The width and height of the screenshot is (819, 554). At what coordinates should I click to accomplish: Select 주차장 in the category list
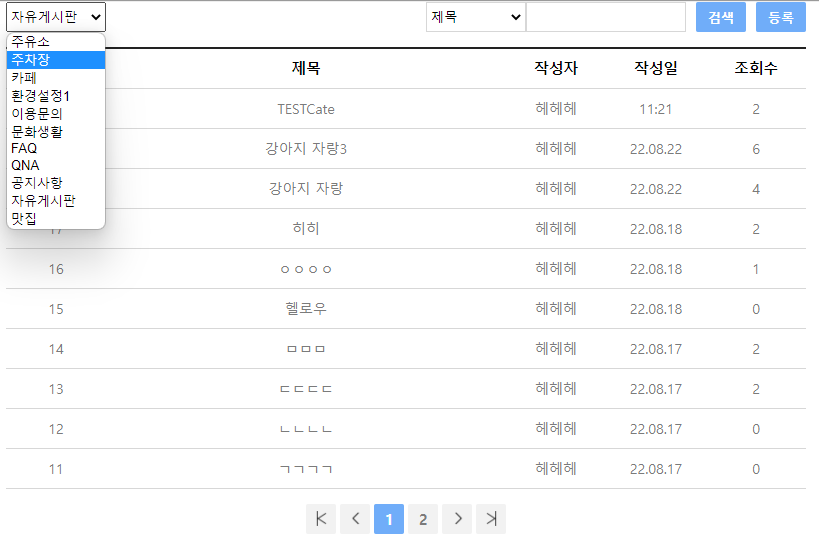(x=56, y=60)
